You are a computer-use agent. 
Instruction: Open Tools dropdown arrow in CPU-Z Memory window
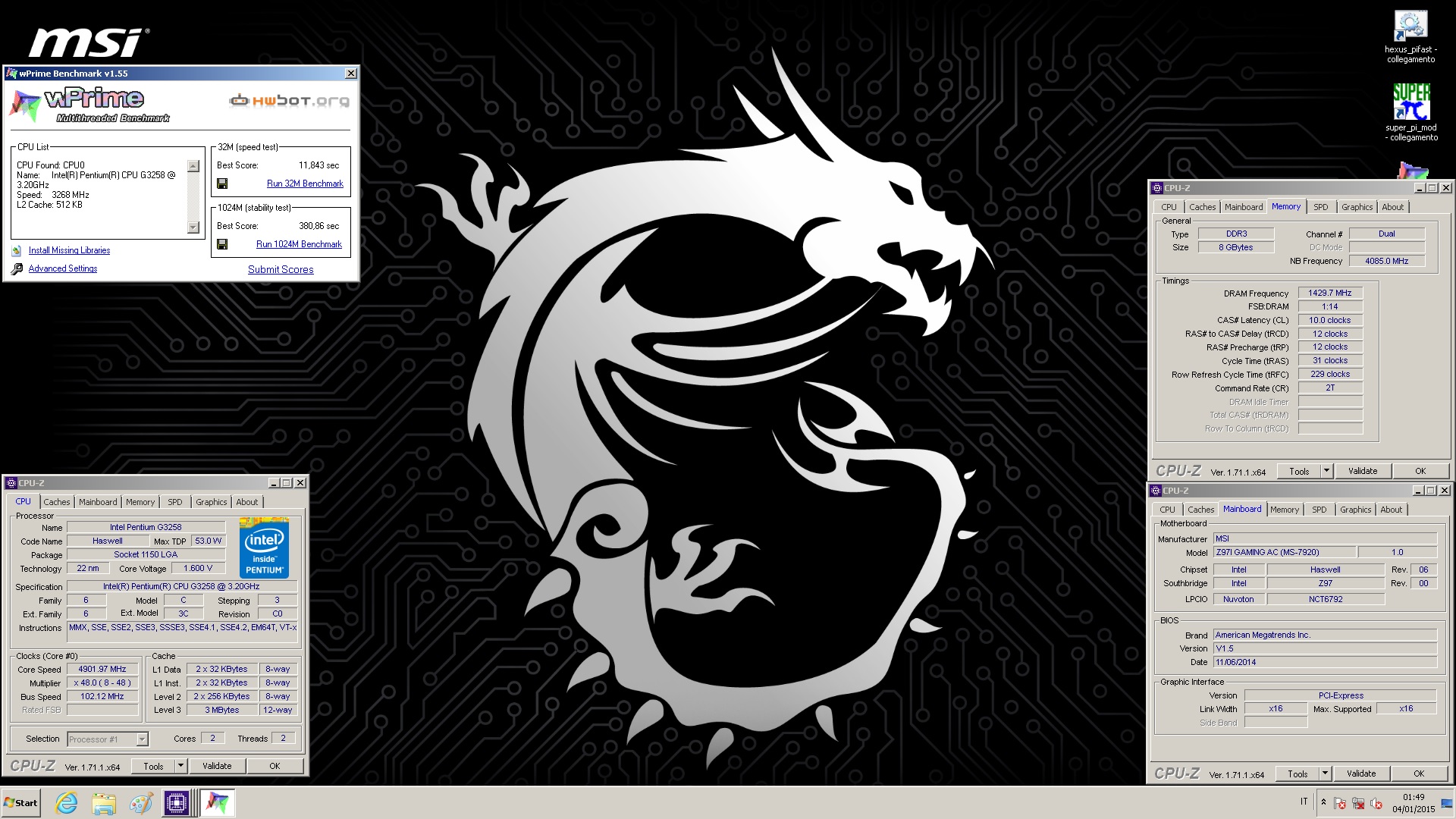pyautogui.click(x=1327, y=471)
